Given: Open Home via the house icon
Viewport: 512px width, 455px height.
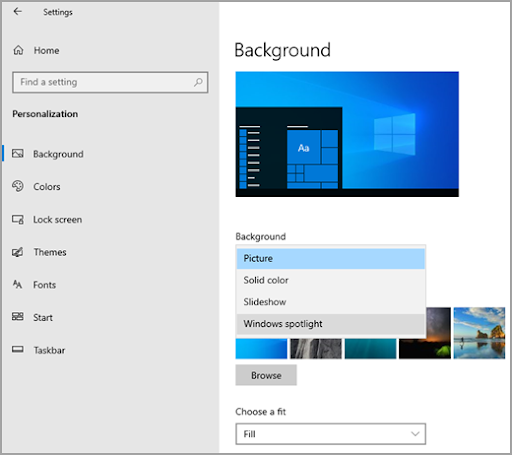Looking at the screenshot, I should pos(18,50).
